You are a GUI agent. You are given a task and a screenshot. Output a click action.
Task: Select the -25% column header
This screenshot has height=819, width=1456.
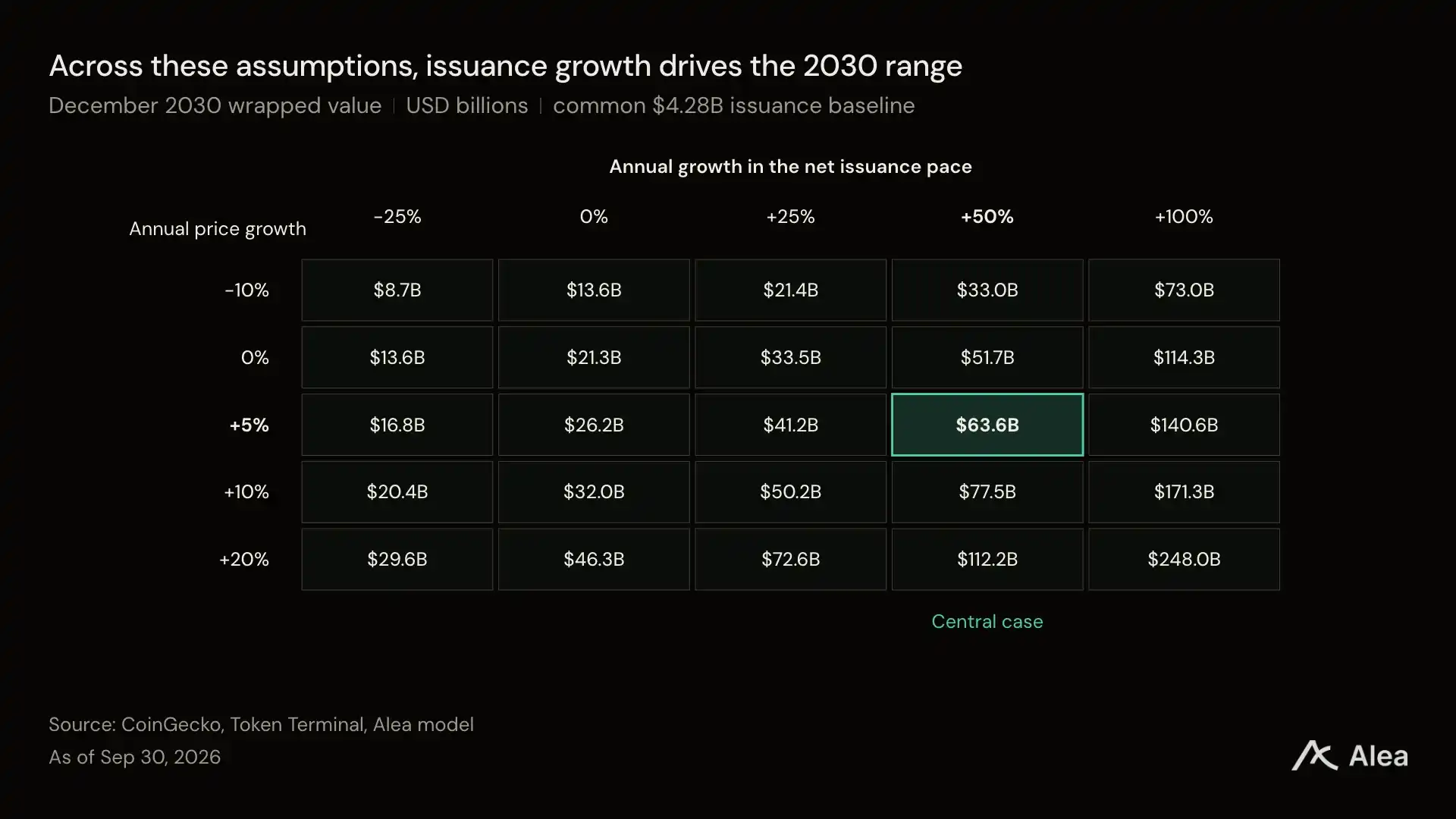[397, 217]
